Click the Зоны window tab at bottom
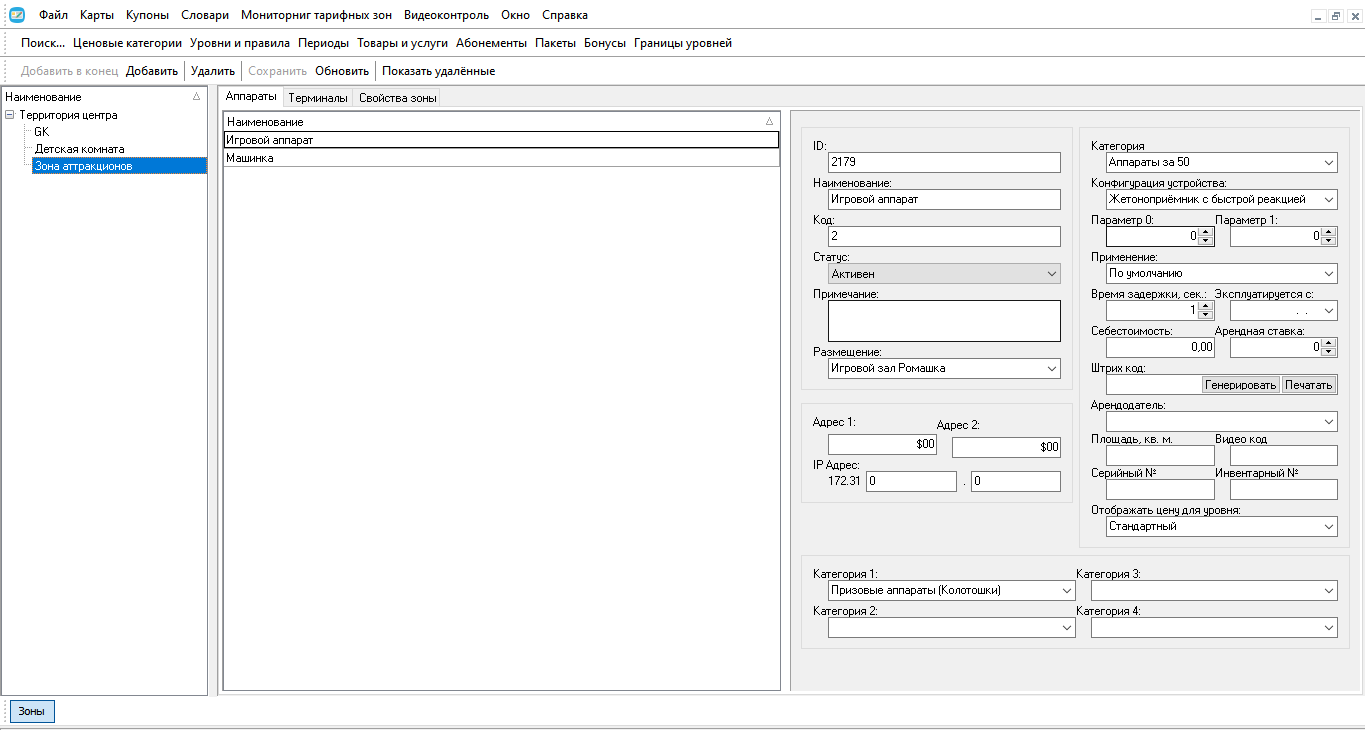Screen dimensions: 1365x730 pos(32,711)
